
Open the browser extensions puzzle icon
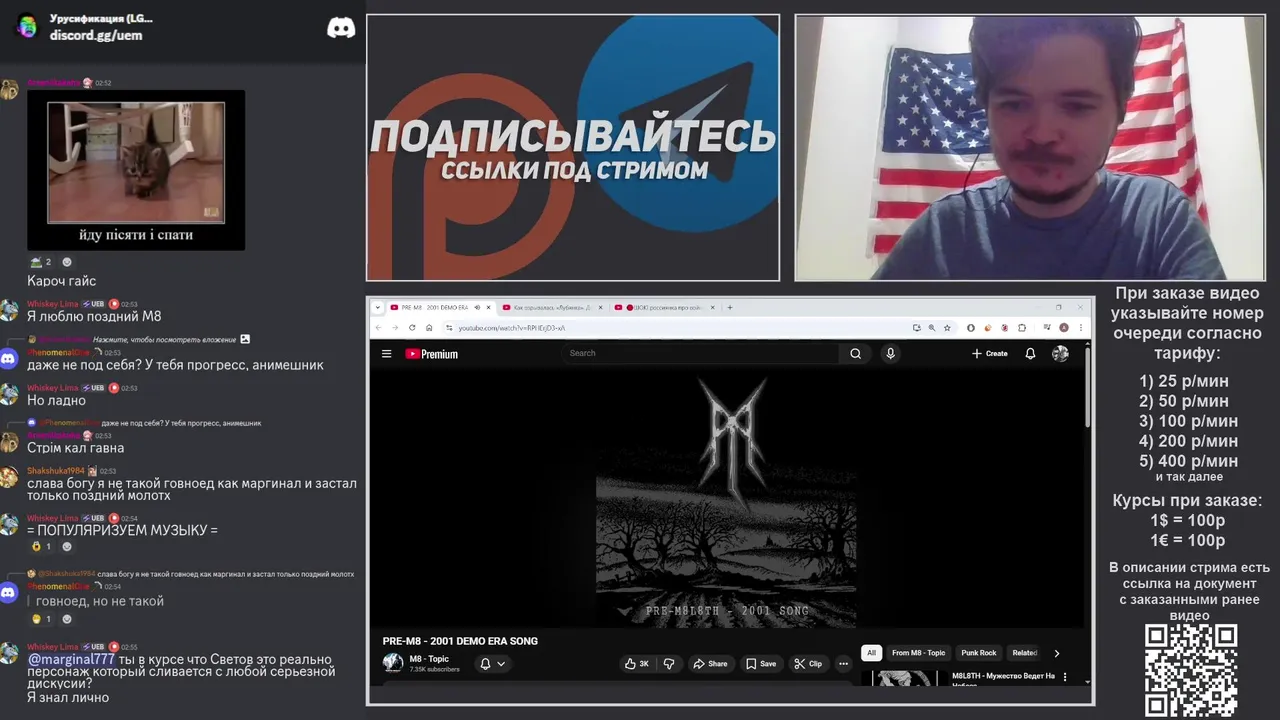click(1022, 327)
